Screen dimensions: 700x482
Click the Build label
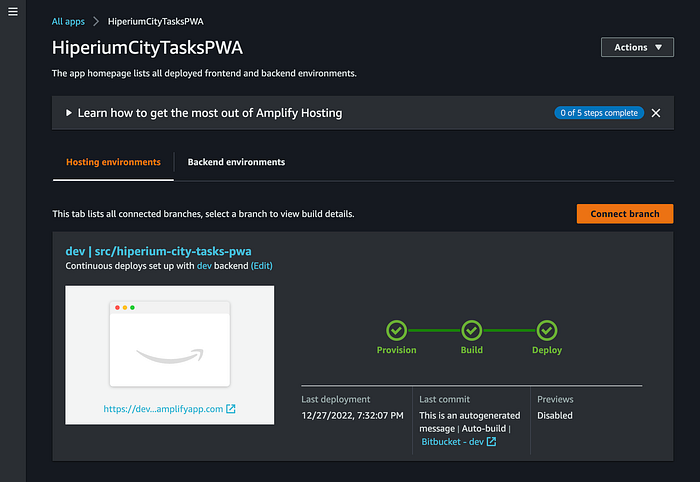471,350
